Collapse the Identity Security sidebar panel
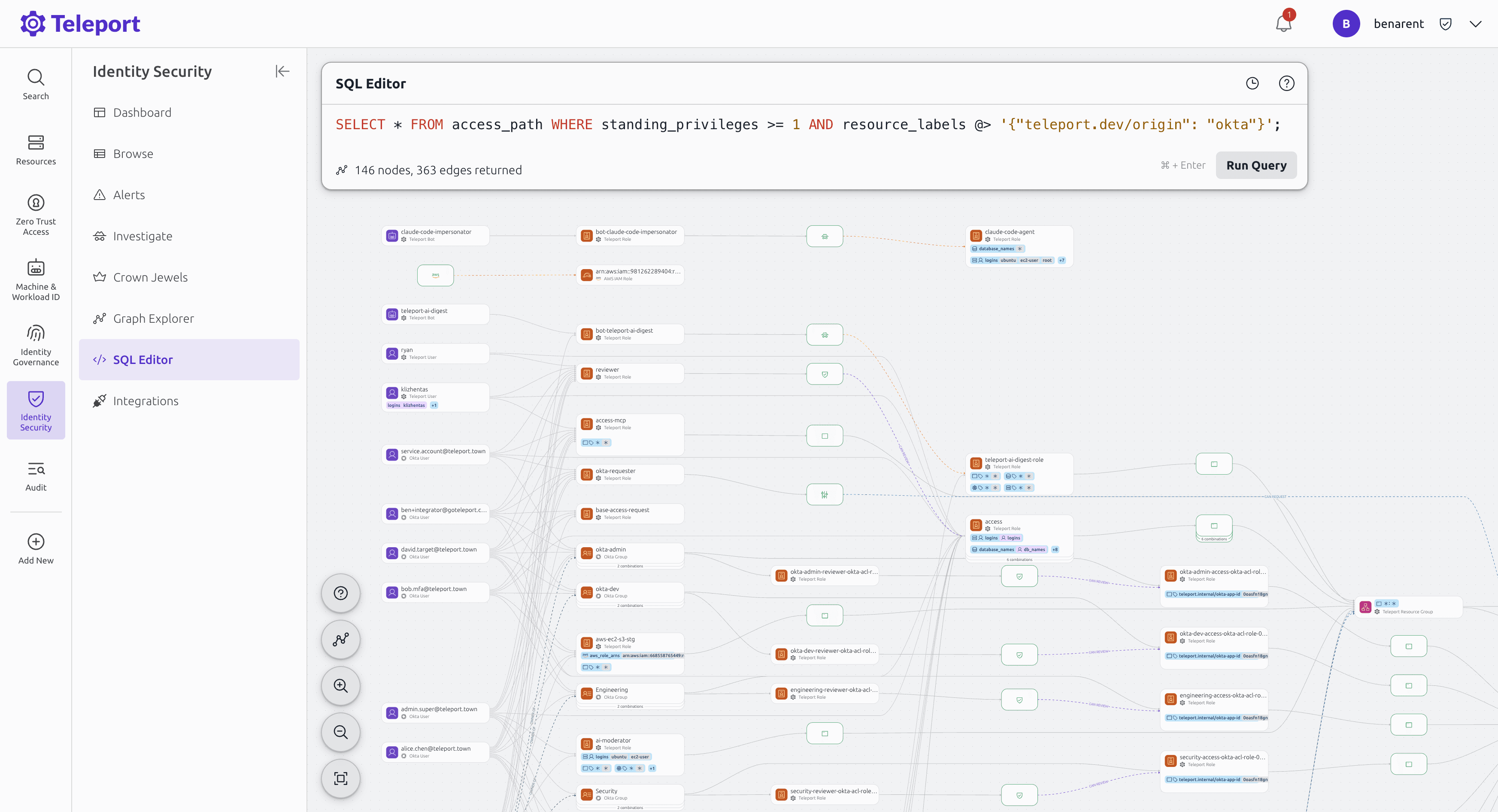This screenshot has width=1498, height=812. (x=282, y=71)
